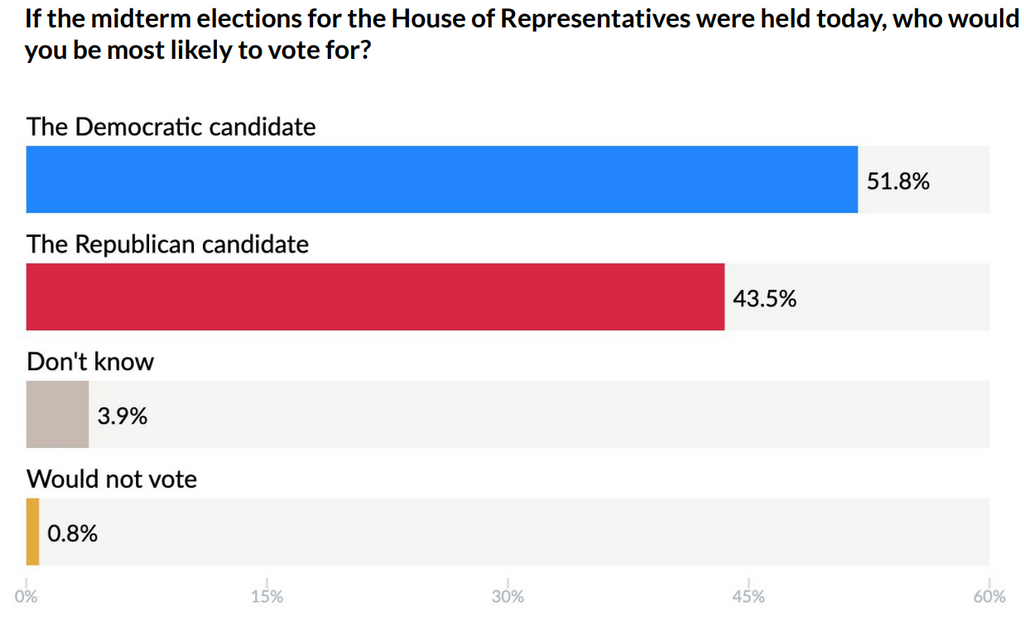The height and width of the screenshot is (623, 1024).
Task: Select the yellow Would not vote bar
Action: (33, 532)
